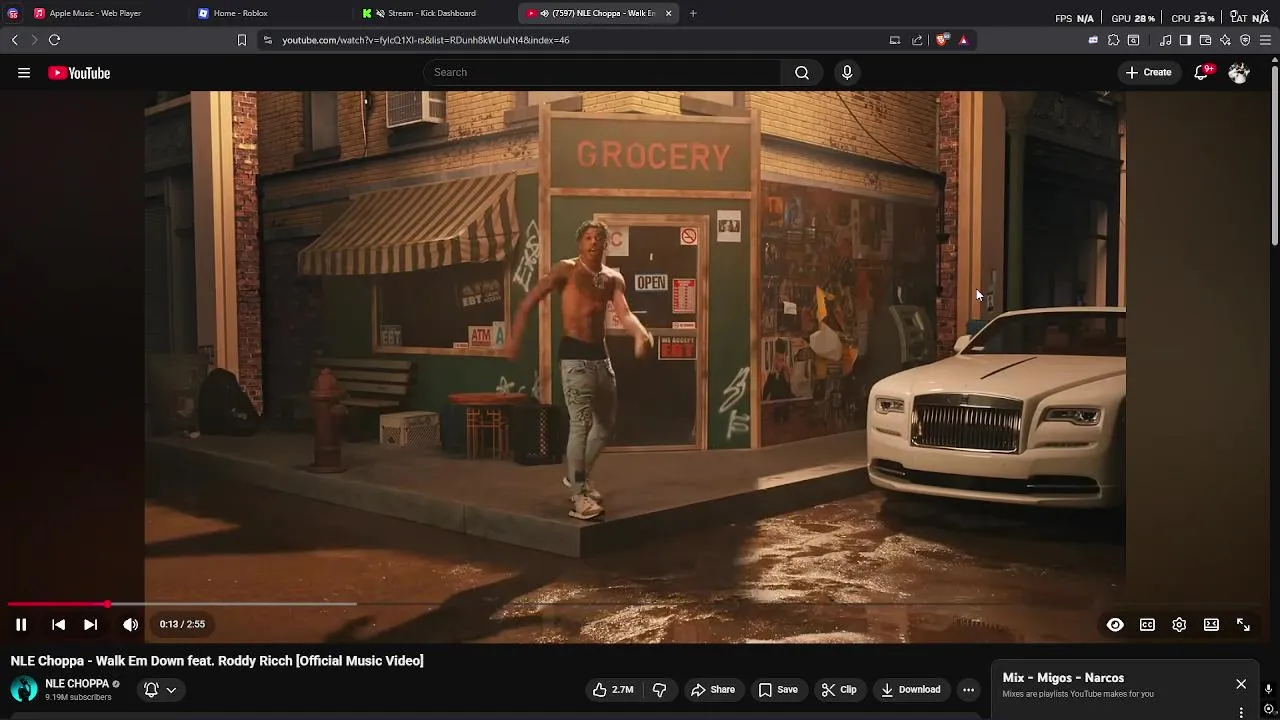Go forward in browser history

(x=33, y=40)
